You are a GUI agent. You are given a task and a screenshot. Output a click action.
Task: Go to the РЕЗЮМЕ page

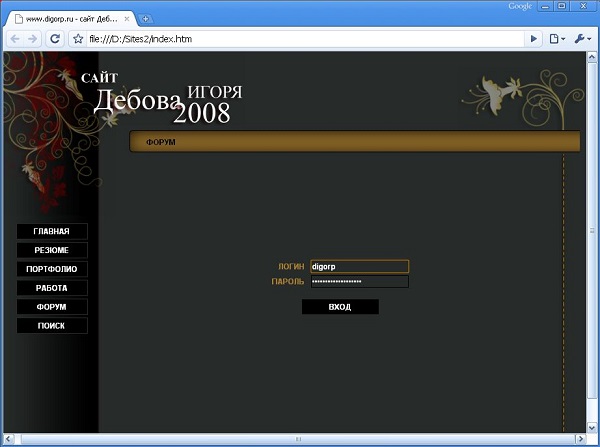[51, 250]
